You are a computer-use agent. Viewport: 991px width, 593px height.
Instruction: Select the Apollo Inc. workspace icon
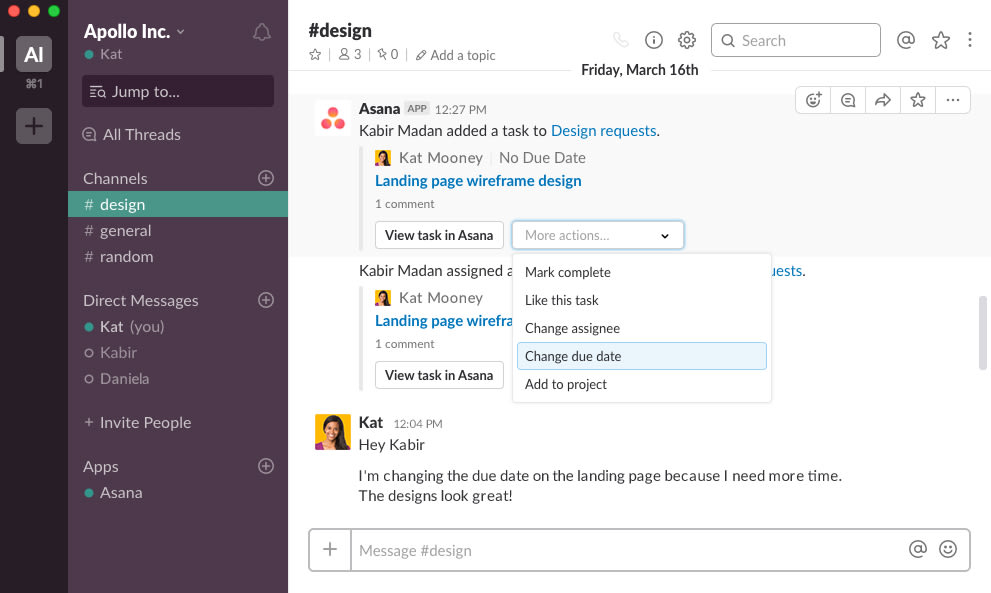(34, 54)
